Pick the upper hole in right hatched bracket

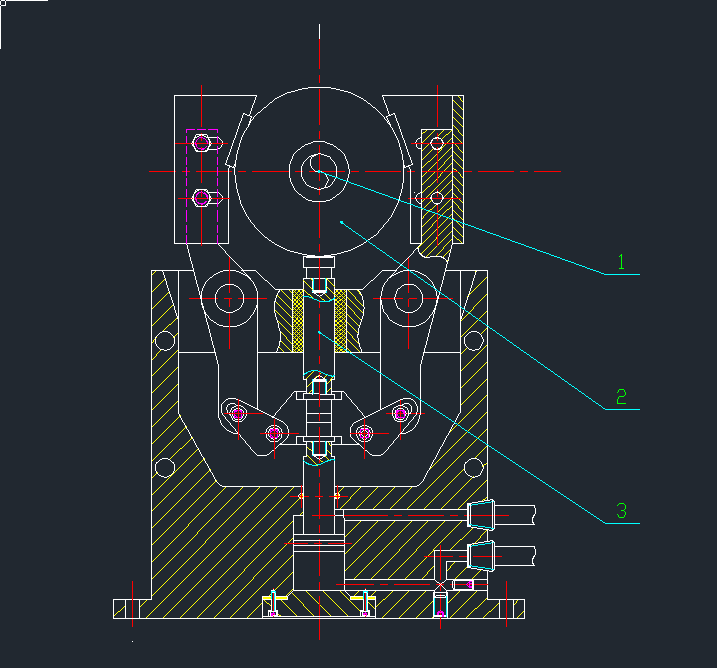[437, 143]
